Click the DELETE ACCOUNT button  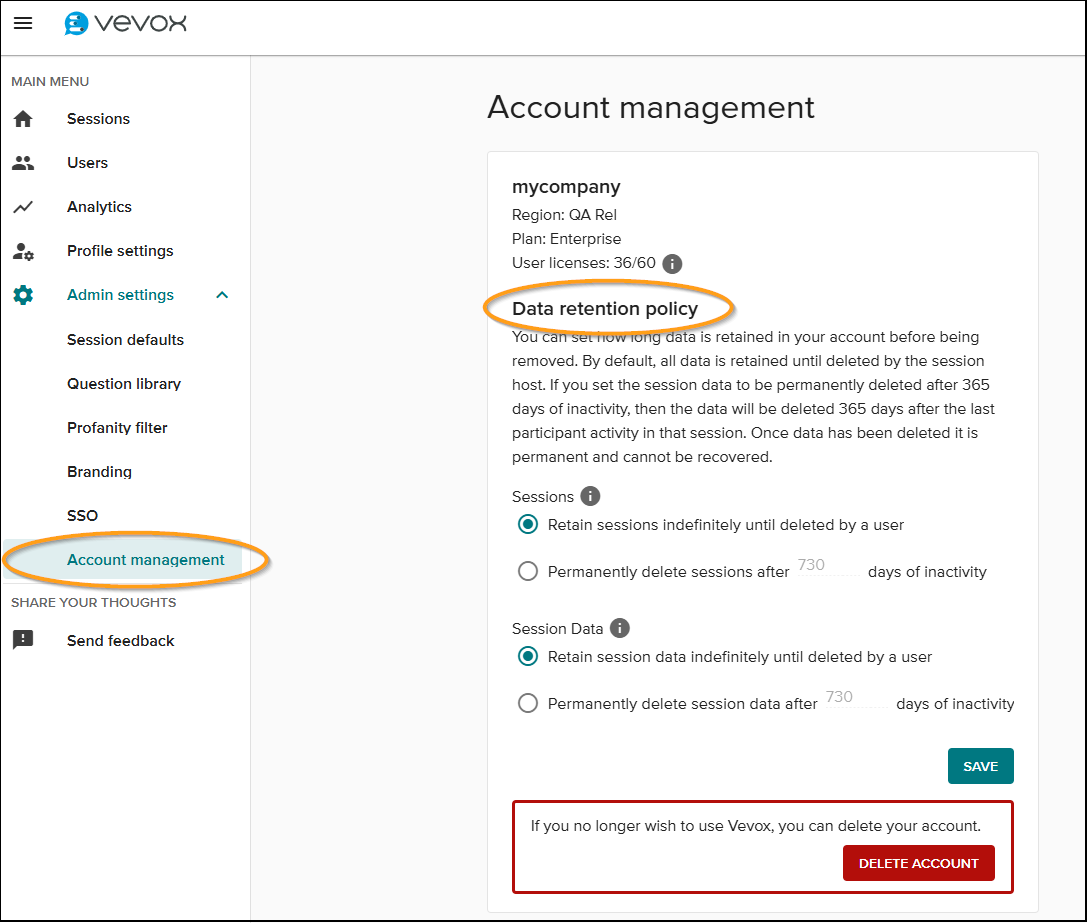[919, 863]
